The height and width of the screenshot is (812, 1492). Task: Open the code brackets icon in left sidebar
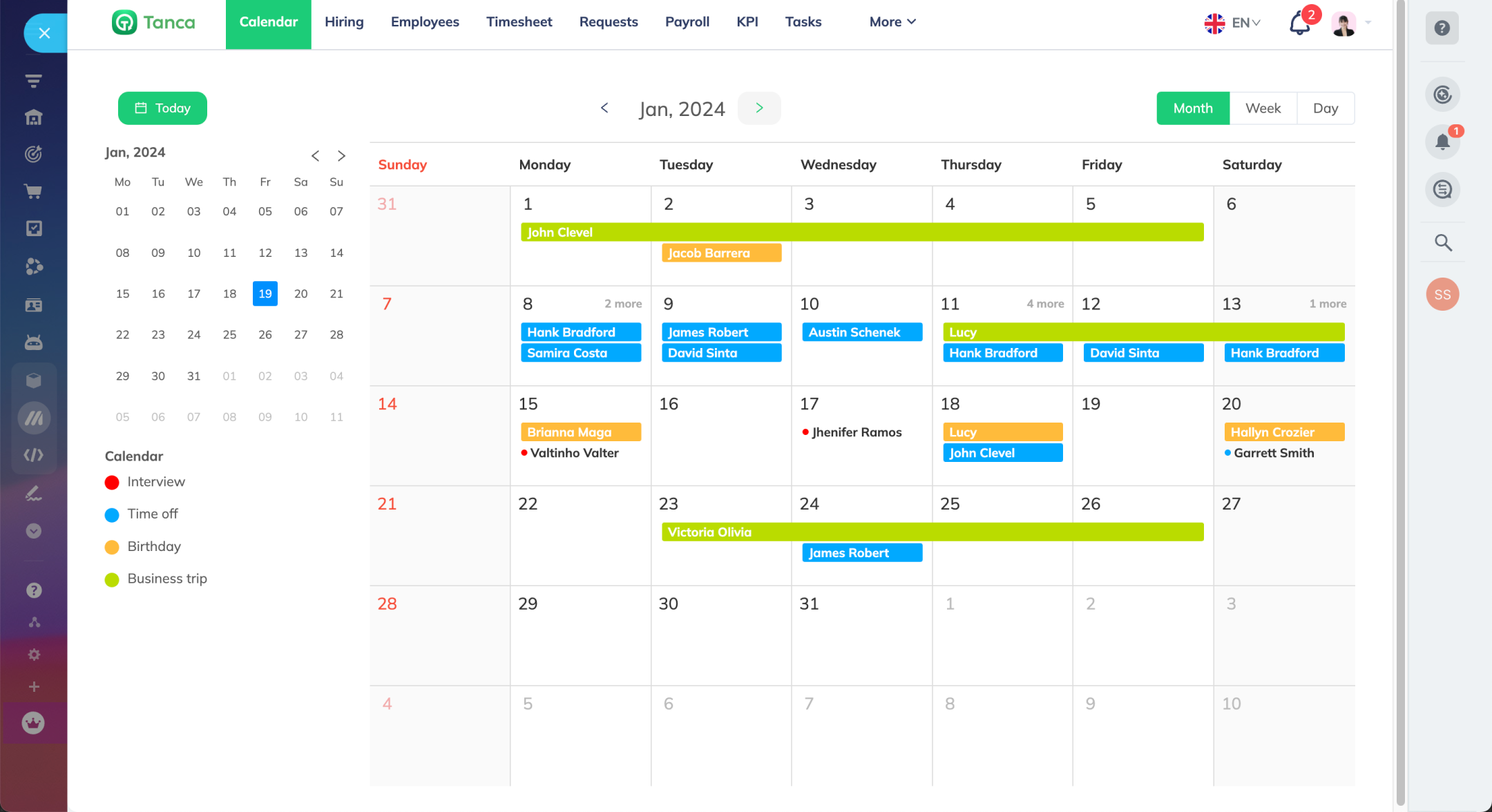33,455
